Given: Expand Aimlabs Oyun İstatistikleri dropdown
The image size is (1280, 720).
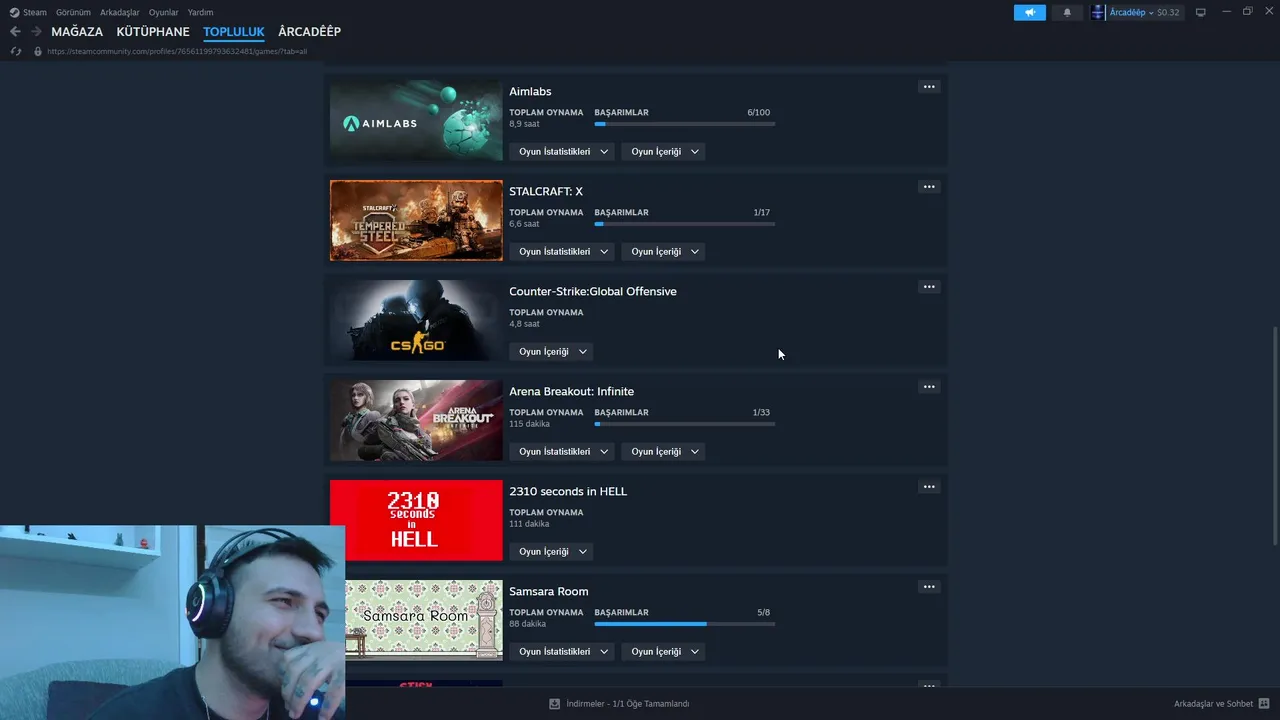Looking at the screenshot, I should [x=563, y=152].
